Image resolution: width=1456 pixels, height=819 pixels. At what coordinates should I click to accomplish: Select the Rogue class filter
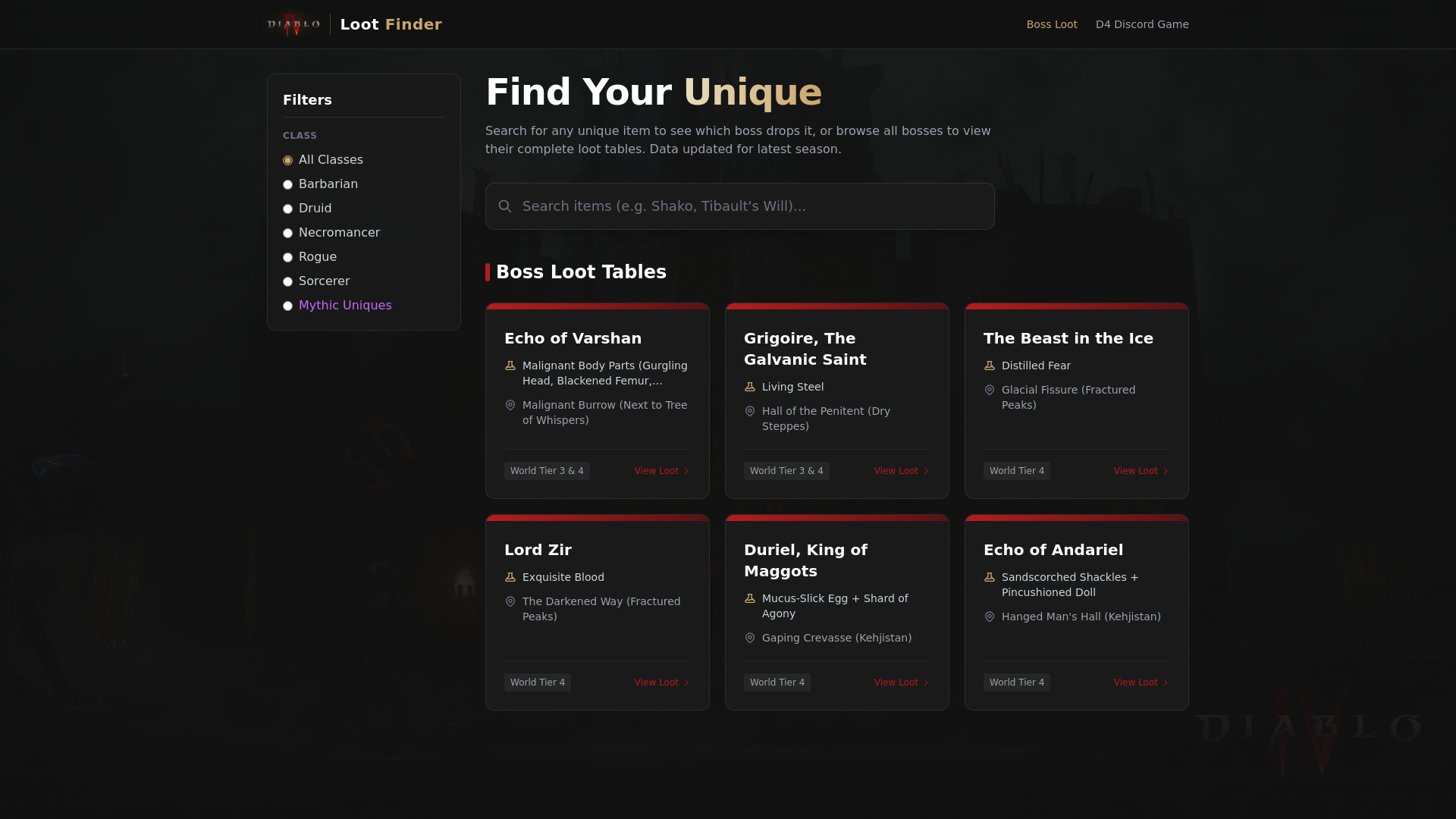pos(287,257)
